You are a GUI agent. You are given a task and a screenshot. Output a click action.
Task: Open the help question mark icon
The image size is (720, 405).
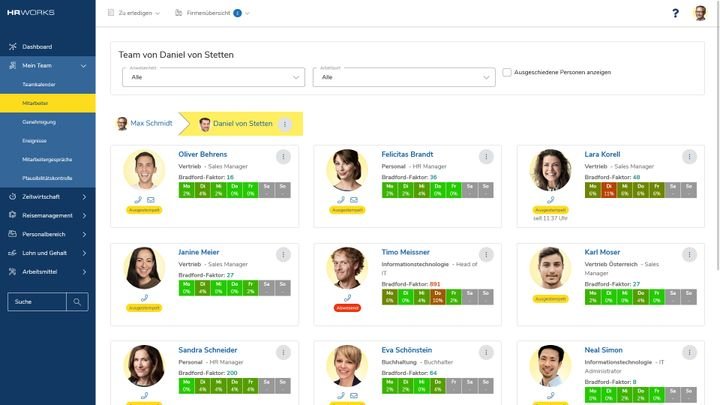tap(675, 13)
